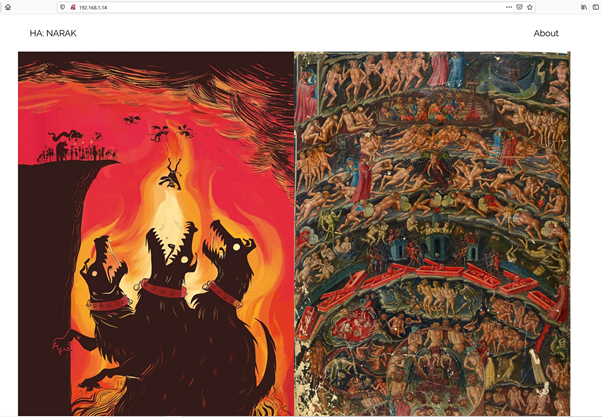The width and height of the screenshot is (602, 417).
Task: Toggle the sidebar view icon
Action: coord(594,7)
